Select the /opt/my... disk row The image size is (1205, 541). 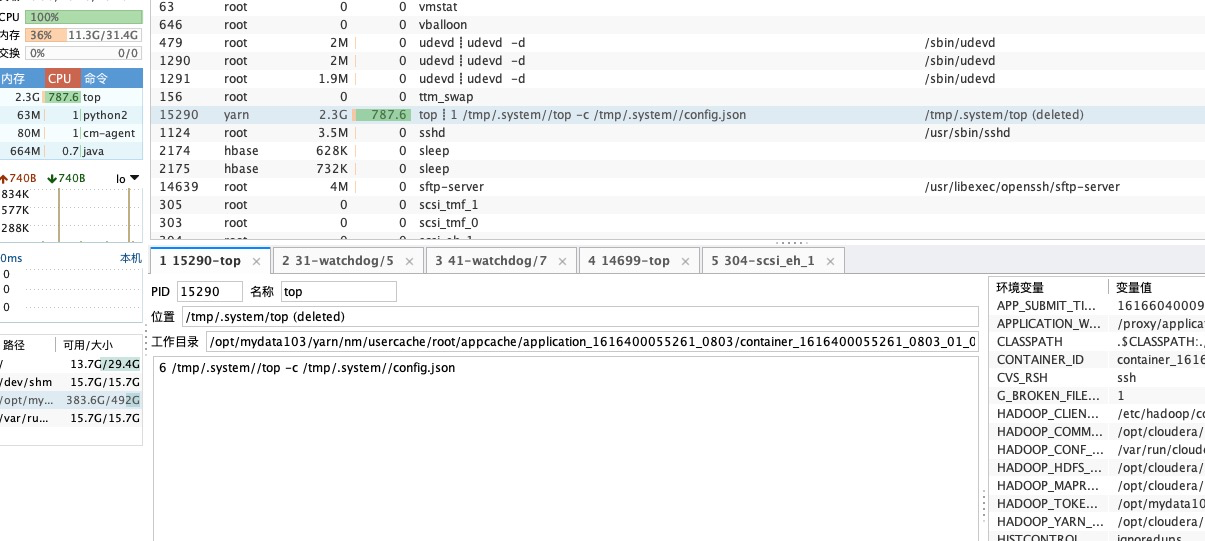point(71,400)
